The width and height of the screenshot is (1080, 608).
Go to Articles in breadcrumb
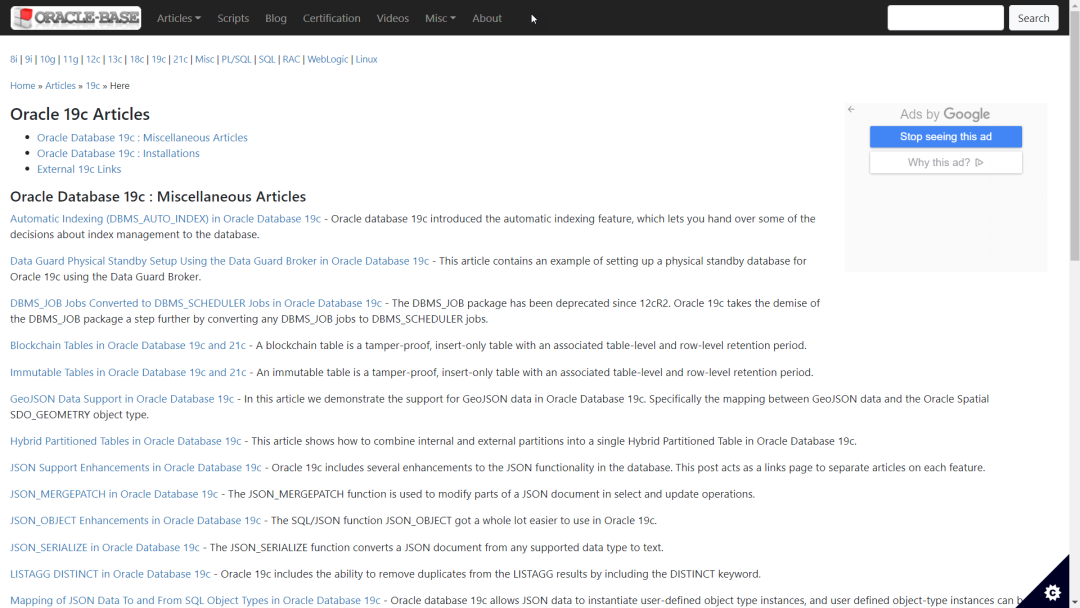[61, 85]
